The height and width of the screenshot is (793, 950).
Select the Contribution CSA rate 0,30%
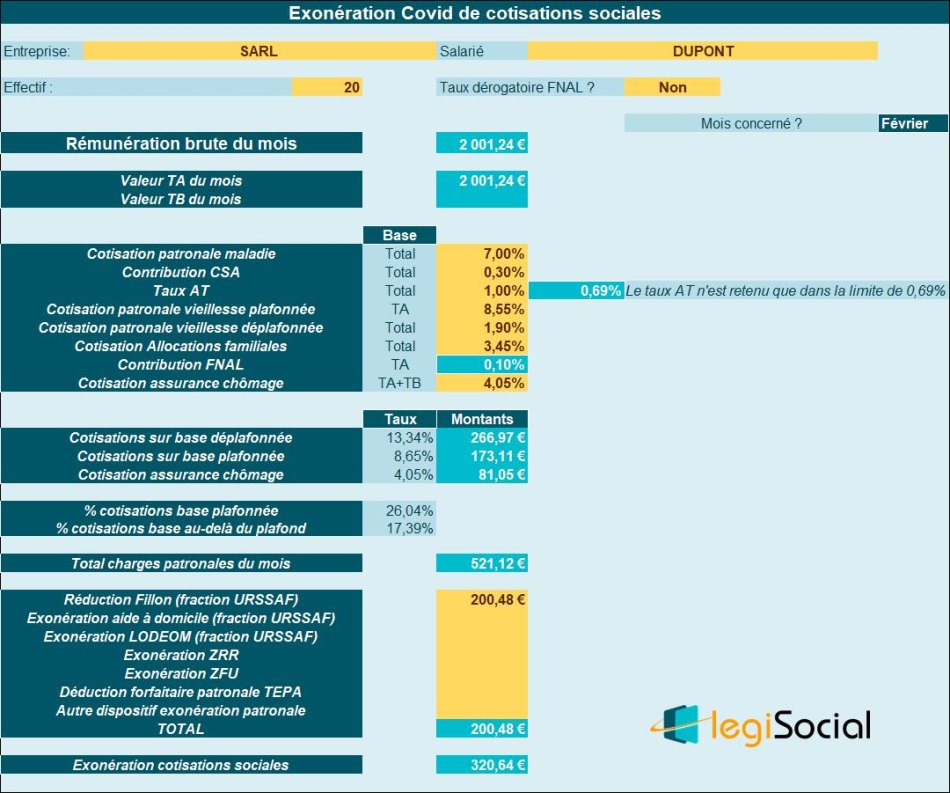(481, 272)
